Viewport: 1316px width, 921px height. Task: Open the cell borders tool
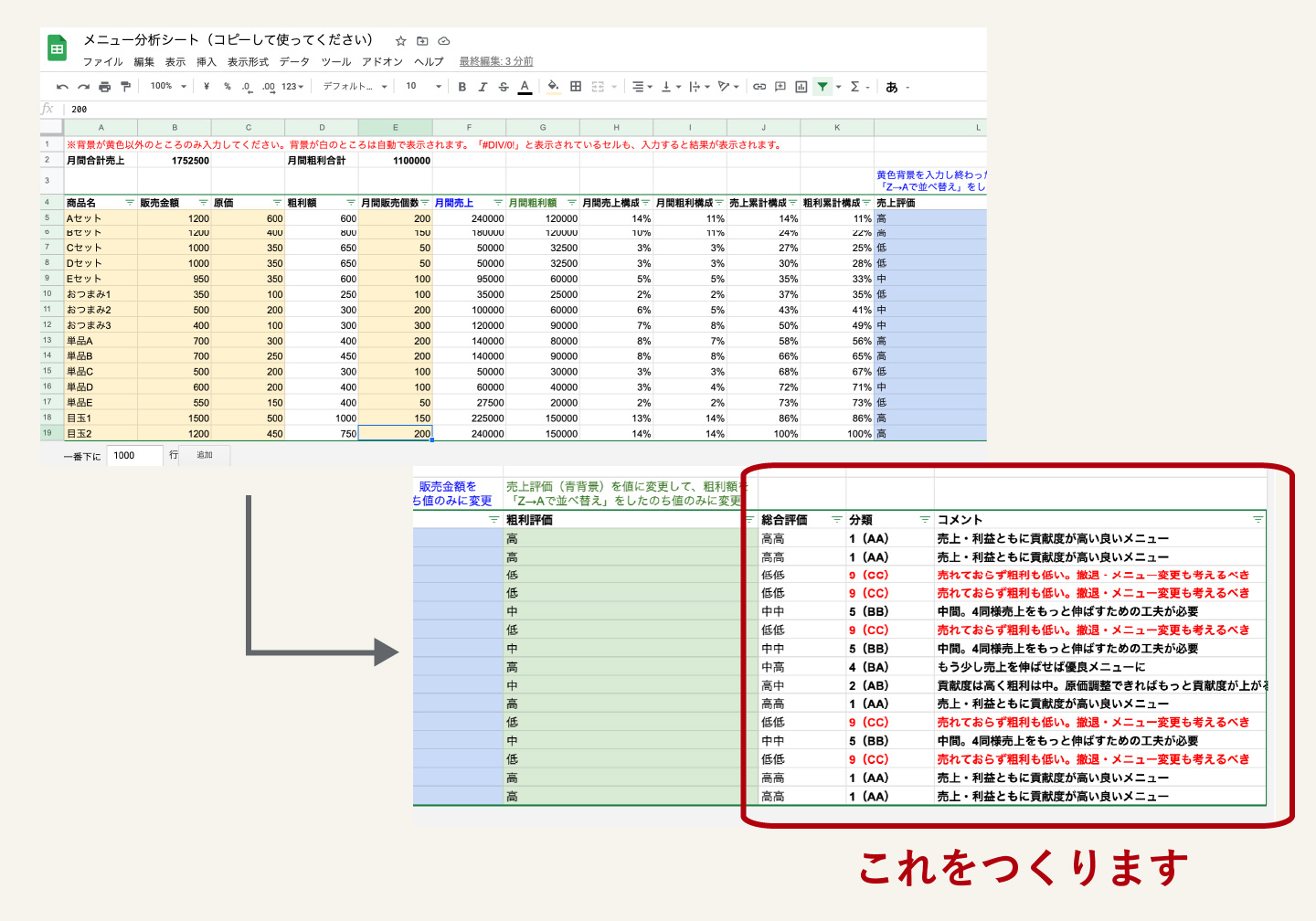(x=576, y=87)
